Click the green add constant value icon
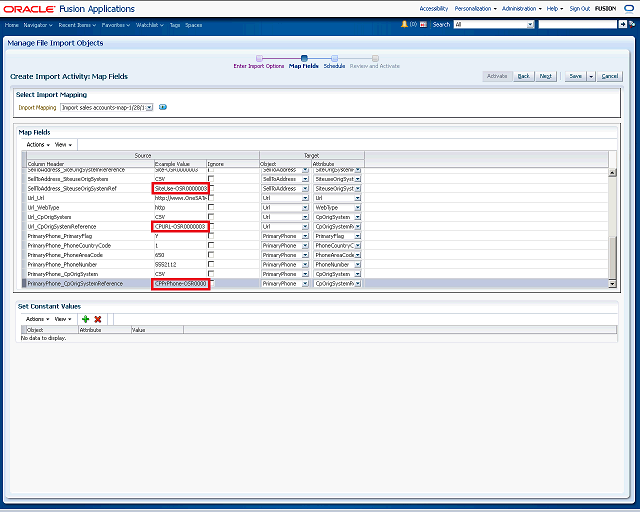This screenshot has height=512, width=640. click(85, 318)
